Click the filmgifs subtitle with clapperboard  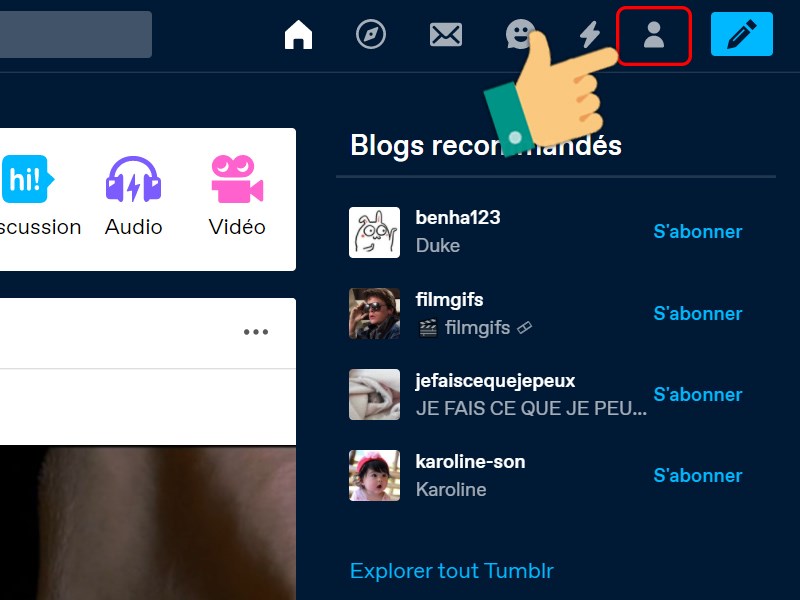474,328
